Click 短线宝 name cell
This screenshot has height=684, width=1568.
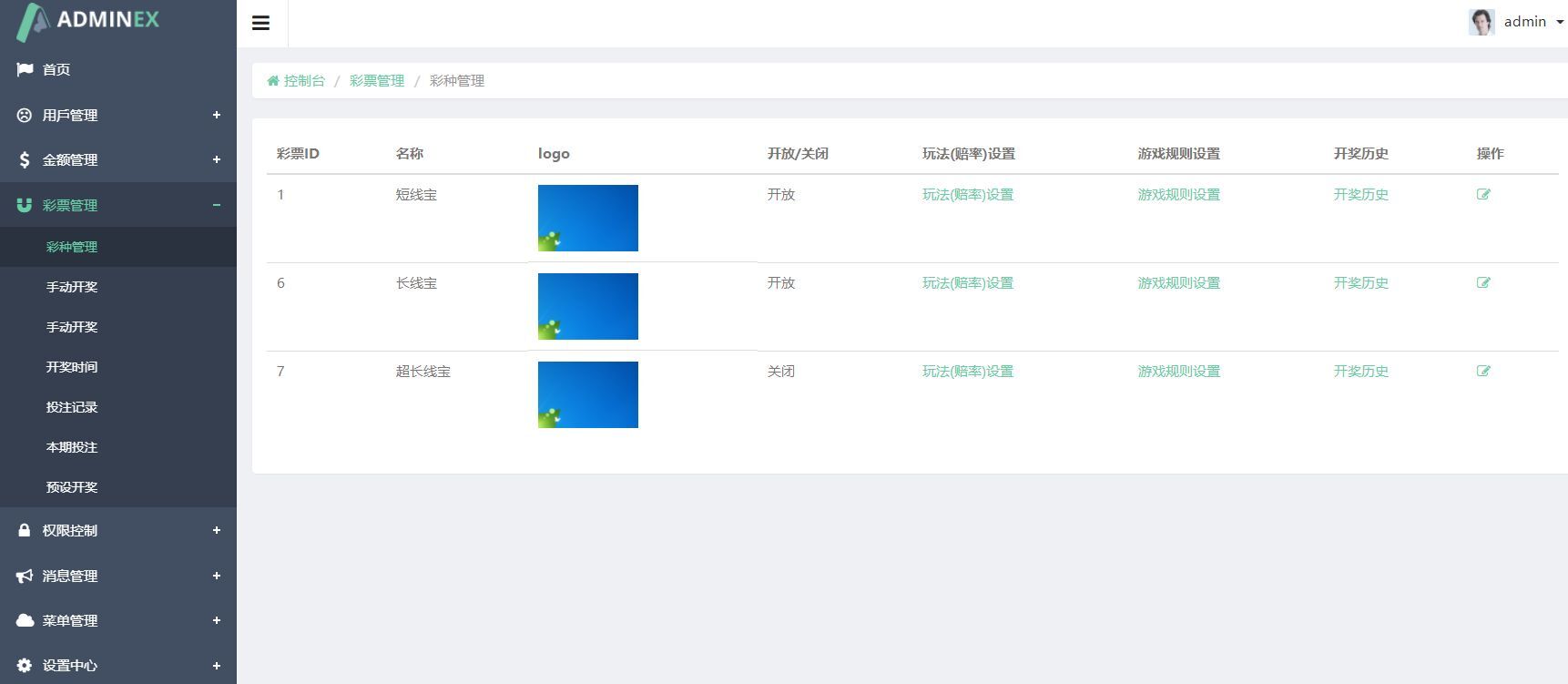click(x=416, y=194)
